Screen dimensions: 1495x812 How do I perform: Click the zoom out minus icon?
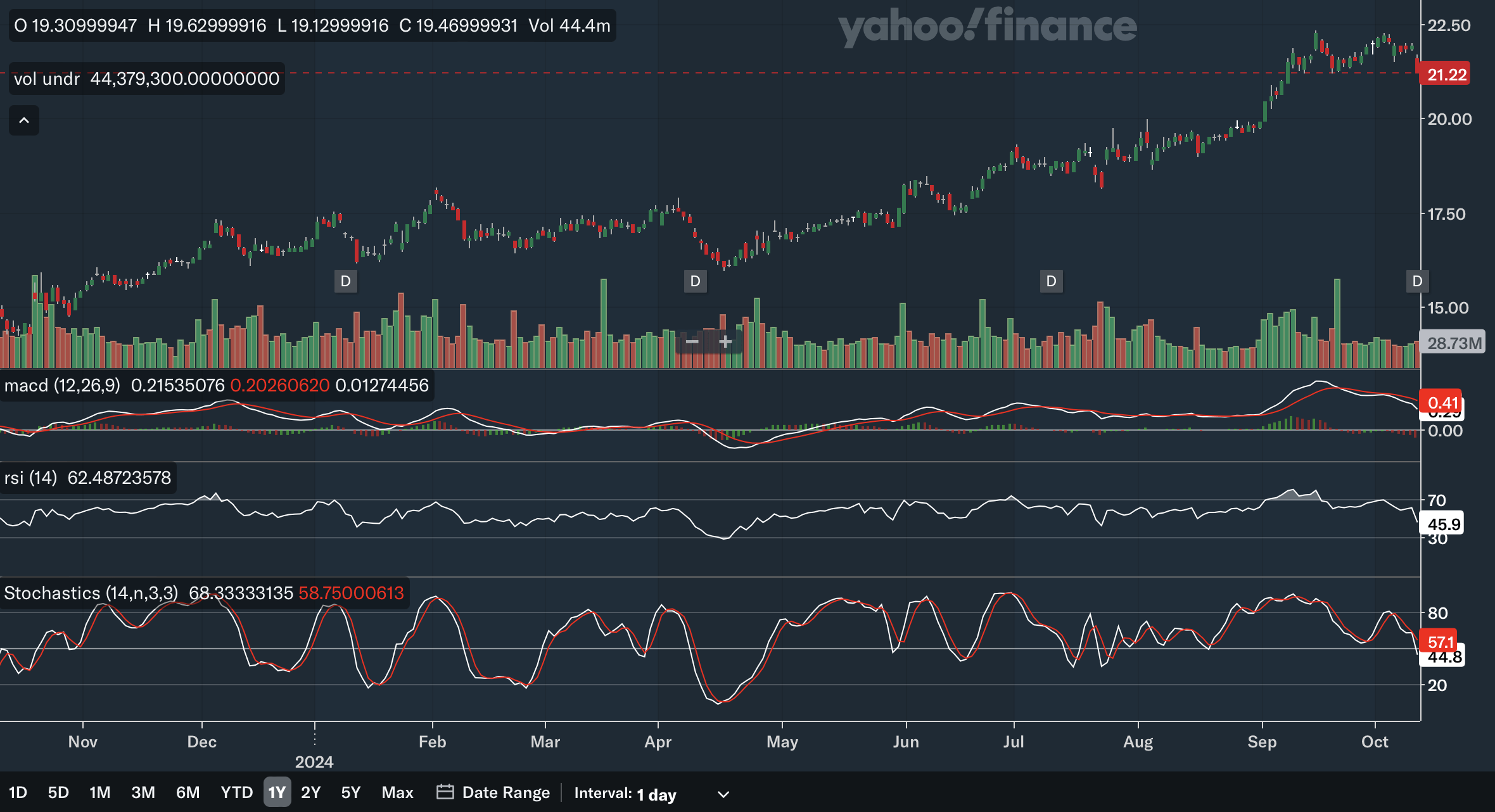pos(692,342)
